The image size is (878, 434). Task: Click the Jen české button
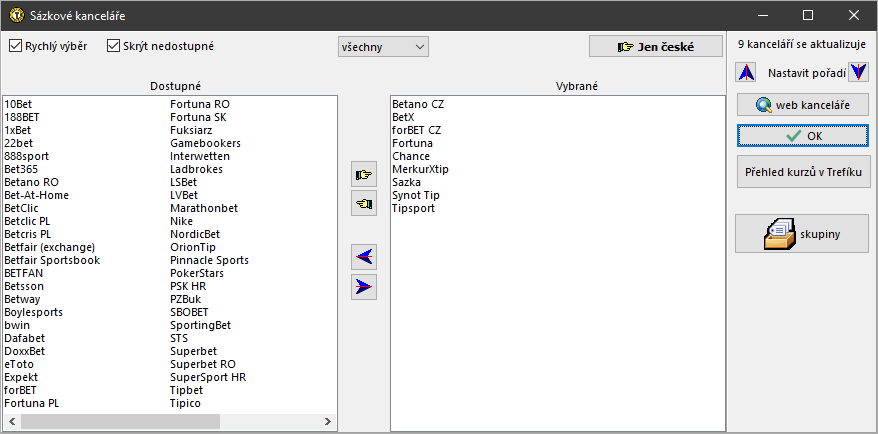656,46
